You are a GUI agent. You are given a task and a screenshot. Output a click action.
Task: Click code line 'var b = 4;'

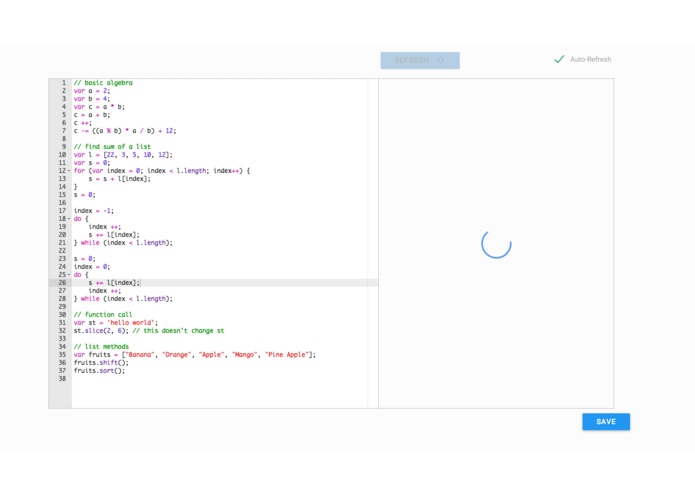92,99
